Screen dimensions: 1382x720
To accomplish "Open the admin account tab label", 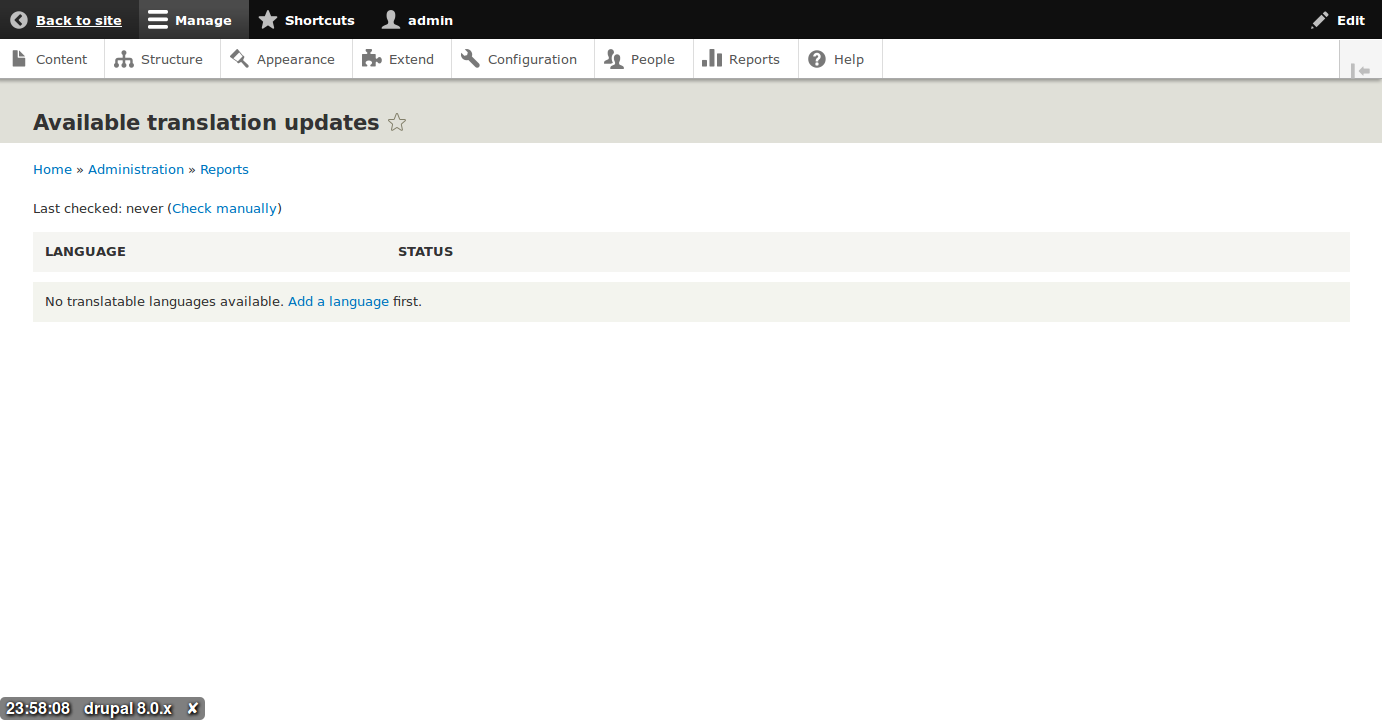I will coord(430,20).
